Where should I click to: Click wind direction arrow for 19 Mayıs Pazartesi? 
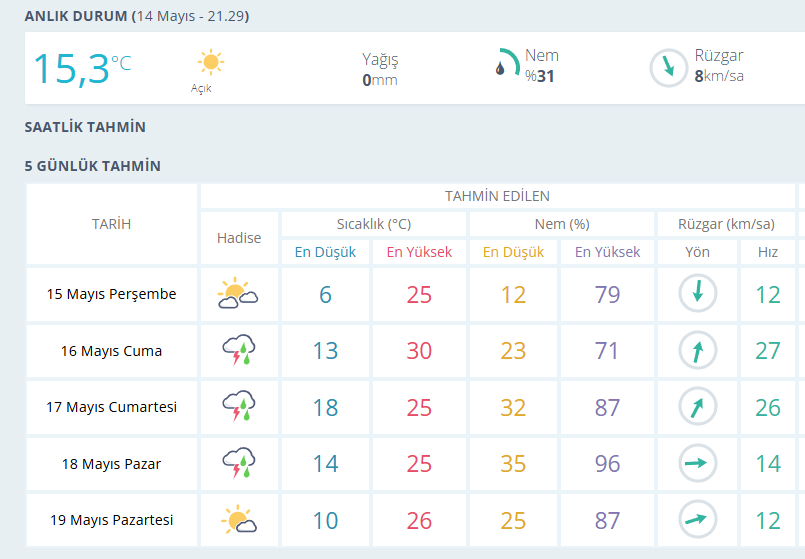697,519
